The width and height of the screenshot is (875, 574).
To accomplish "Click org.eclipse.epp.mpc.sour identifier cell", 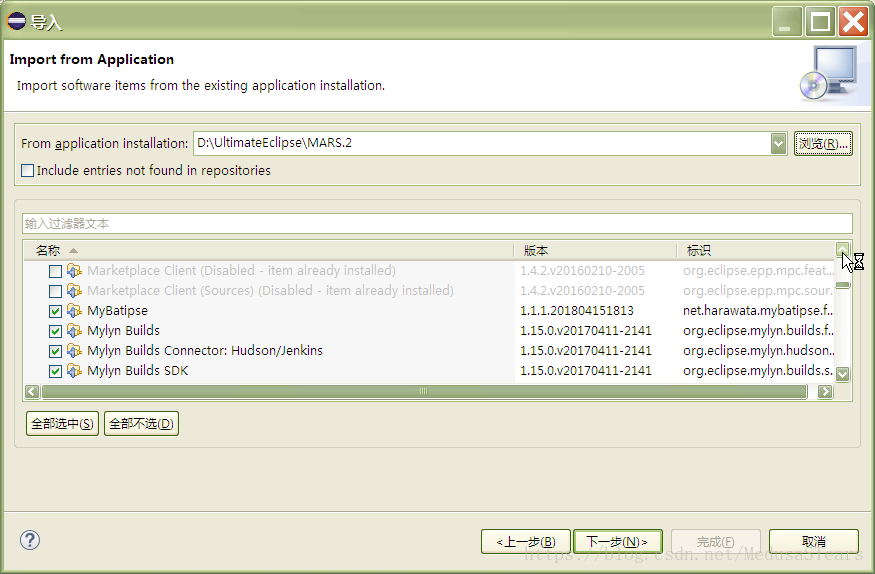I will tap(758, 291).
